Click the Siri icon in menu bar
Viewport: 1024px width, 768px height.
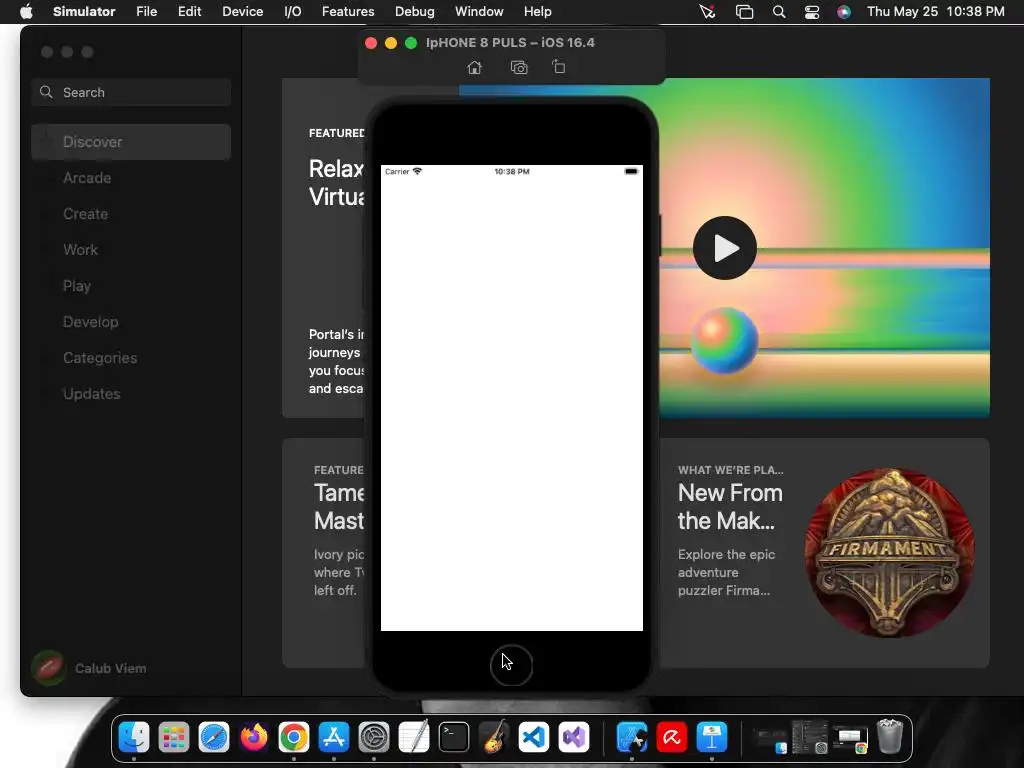pos(844,12)
